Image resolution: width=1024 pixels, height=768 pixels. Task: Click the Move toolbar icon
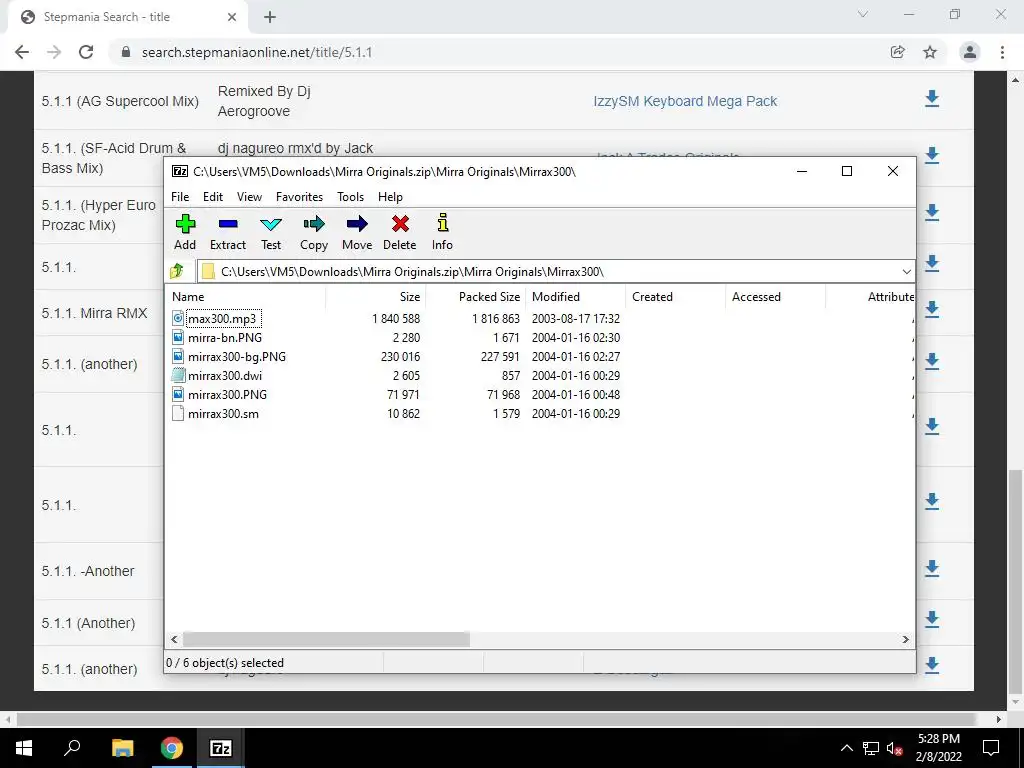click(357, 225)
